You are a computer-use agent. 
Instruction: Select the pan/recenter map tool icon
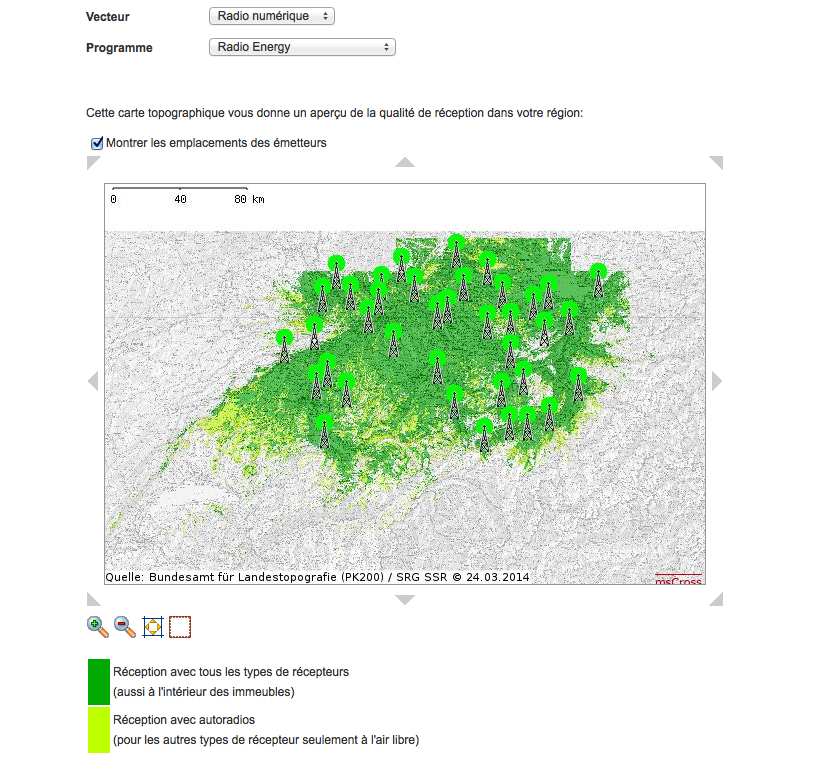pyautogui.click(x=152, y=627)
